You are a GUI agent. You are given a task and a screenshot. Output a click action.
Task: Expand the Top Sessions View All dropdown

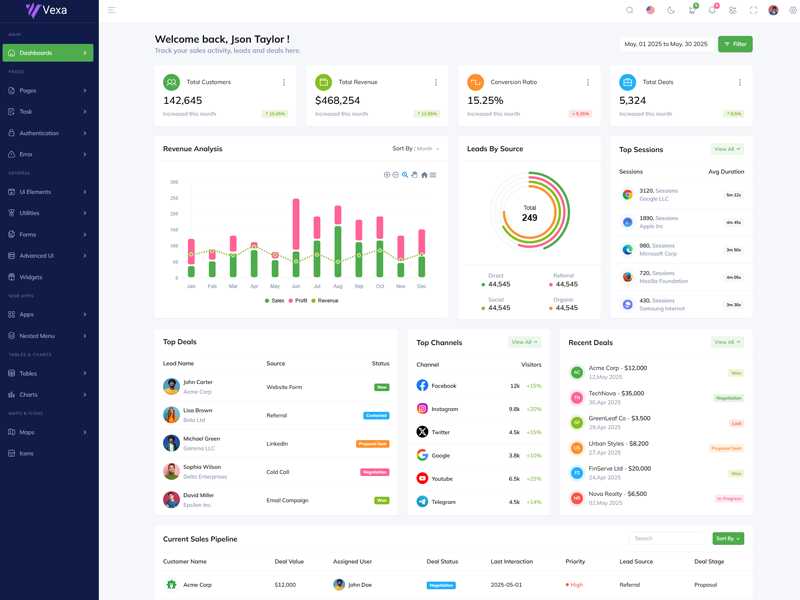point(727,149)
